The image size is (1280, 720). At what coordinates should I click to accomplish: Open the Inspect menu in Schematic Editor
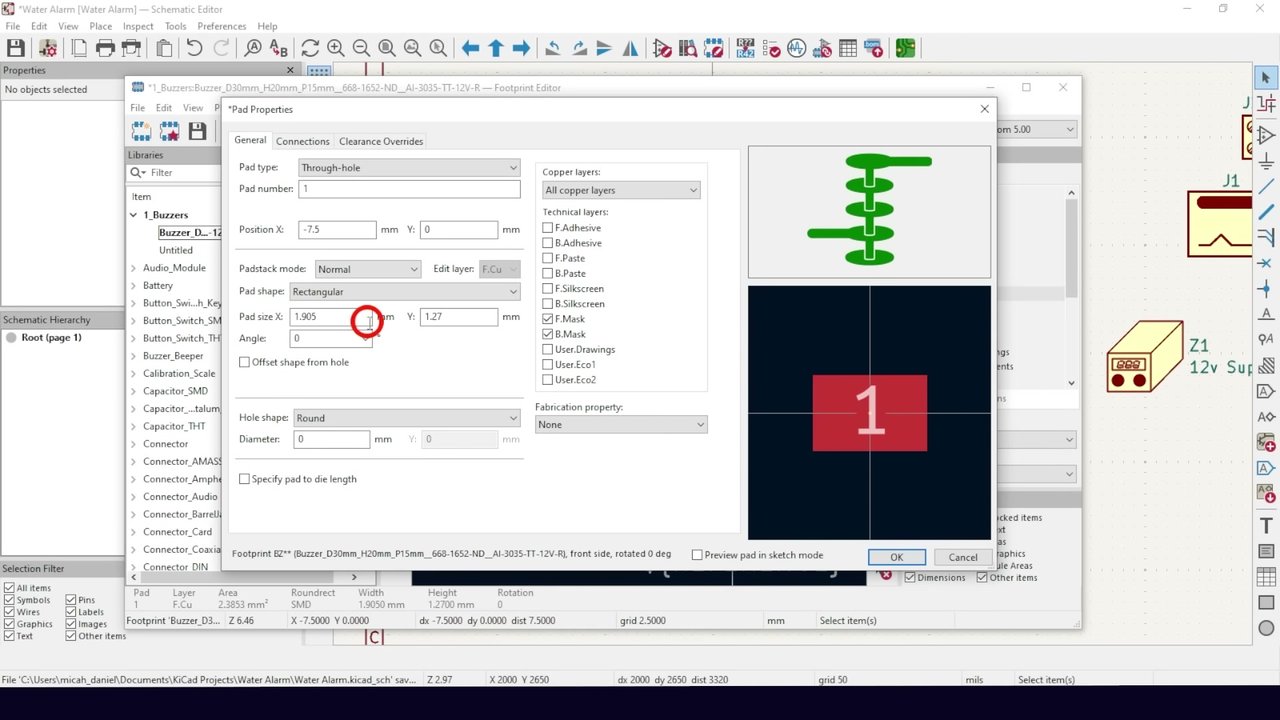pos(138,26)
